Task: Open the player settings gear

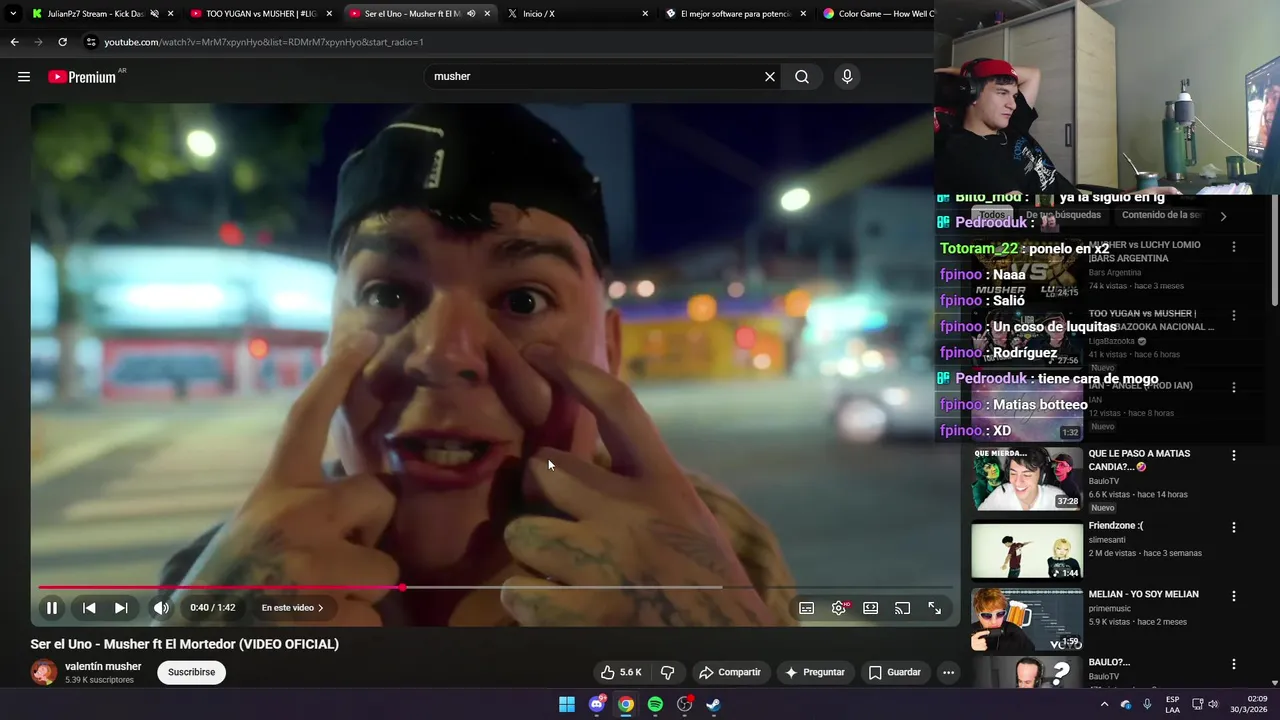Action: point(839,608)
